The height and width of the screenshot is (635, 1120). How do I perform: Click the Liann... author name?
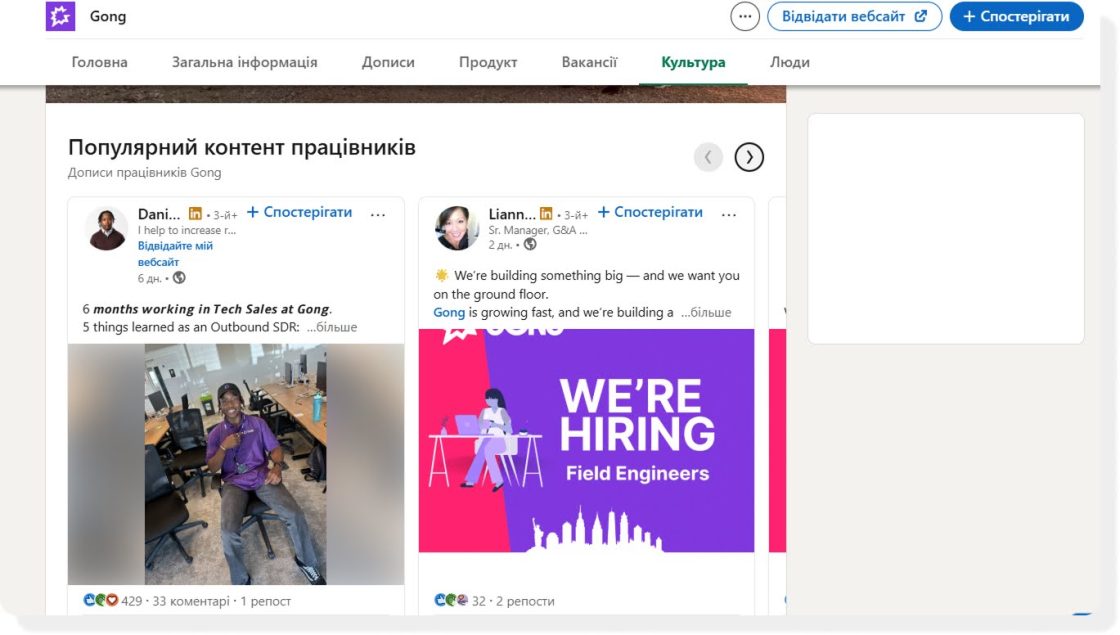click(512, 214)
